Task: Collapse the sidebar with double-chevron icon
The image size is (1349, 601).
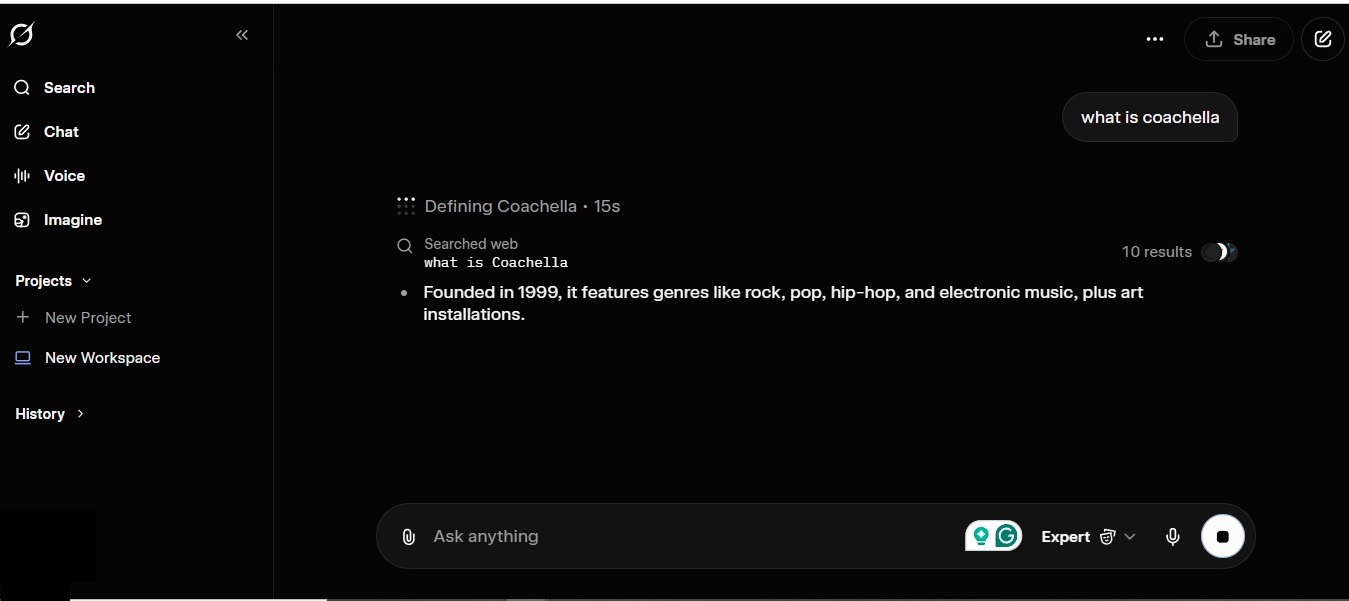Action: point(242,35)
